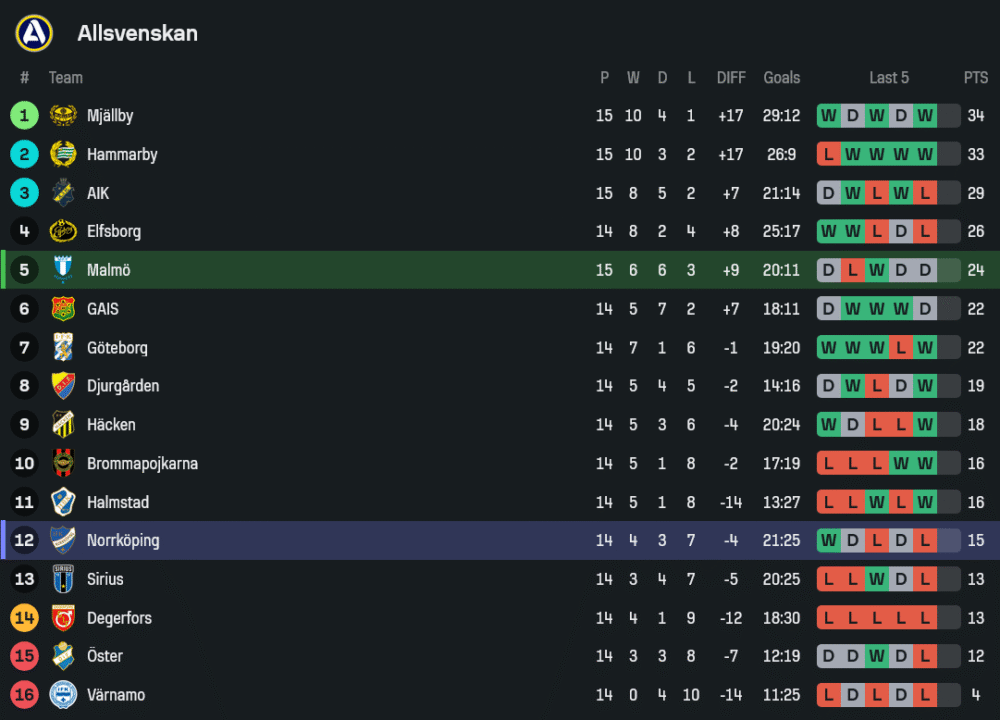Click Mjällby's first green W form badge

click(828, 116)
